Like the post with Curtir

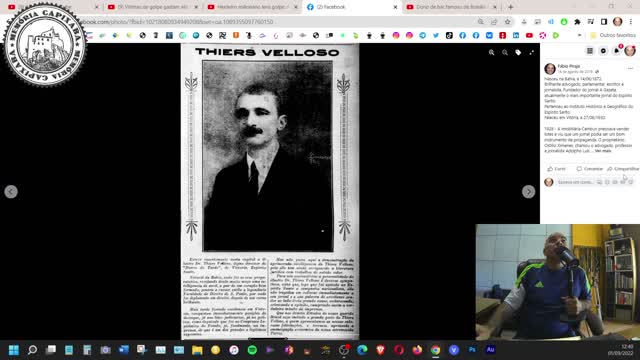(x=557, y=169)
